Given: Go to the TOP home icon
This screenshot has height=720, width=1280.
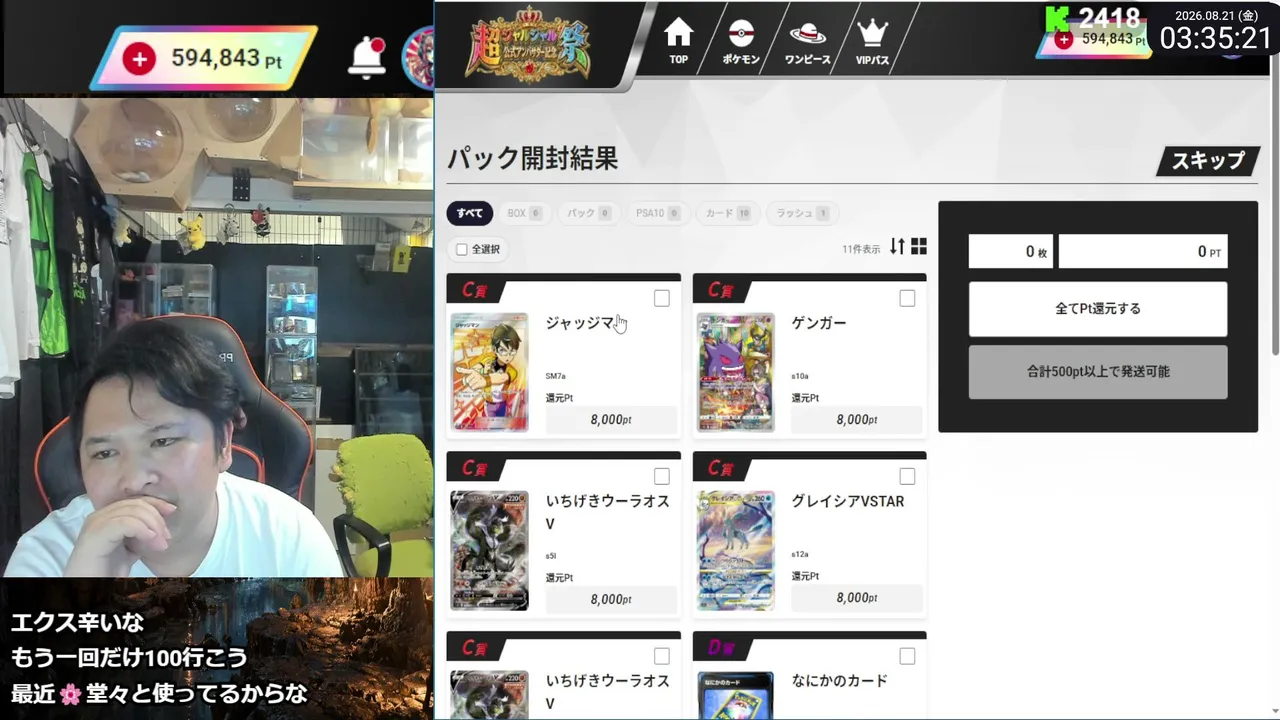Looking at the screenshot, I should (678, 42).
